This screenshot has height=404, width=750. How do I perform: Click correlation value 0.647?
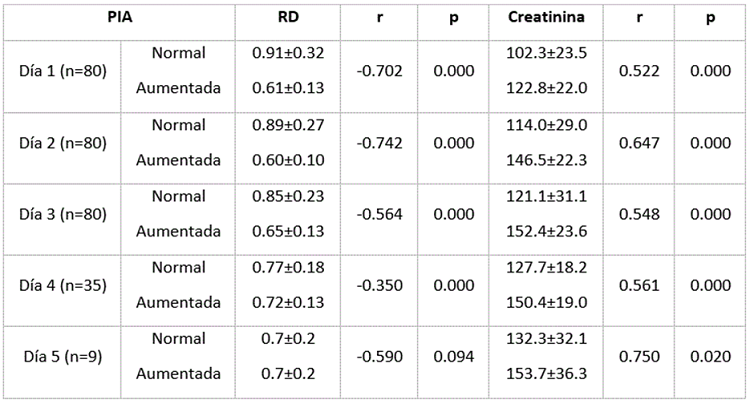click(636, 143)
